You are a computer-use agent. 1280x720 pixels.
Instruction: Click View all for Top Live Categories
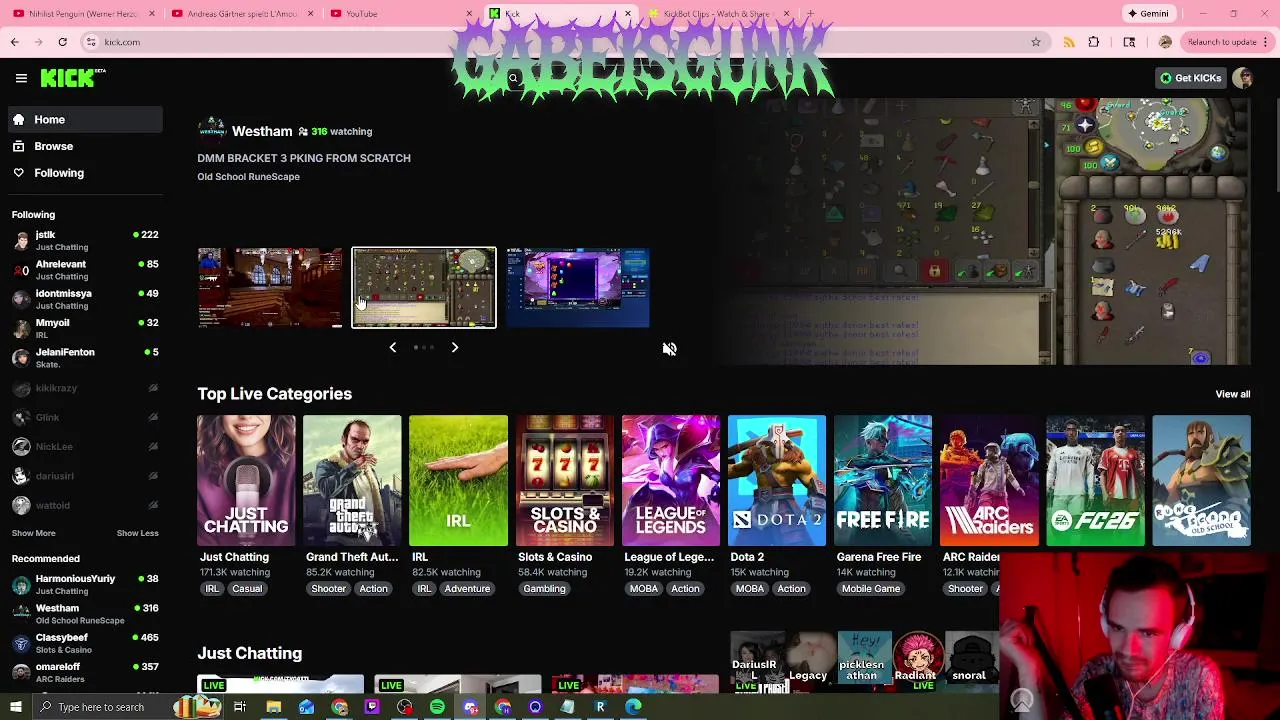coord(1232,394)
